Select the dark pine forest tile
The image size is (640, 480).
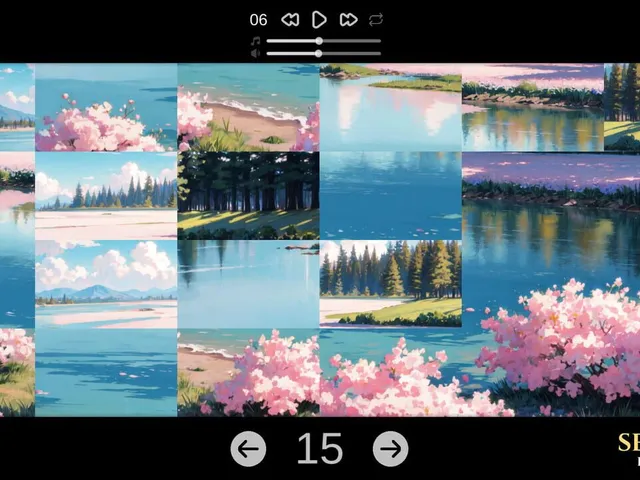[248, 196]
